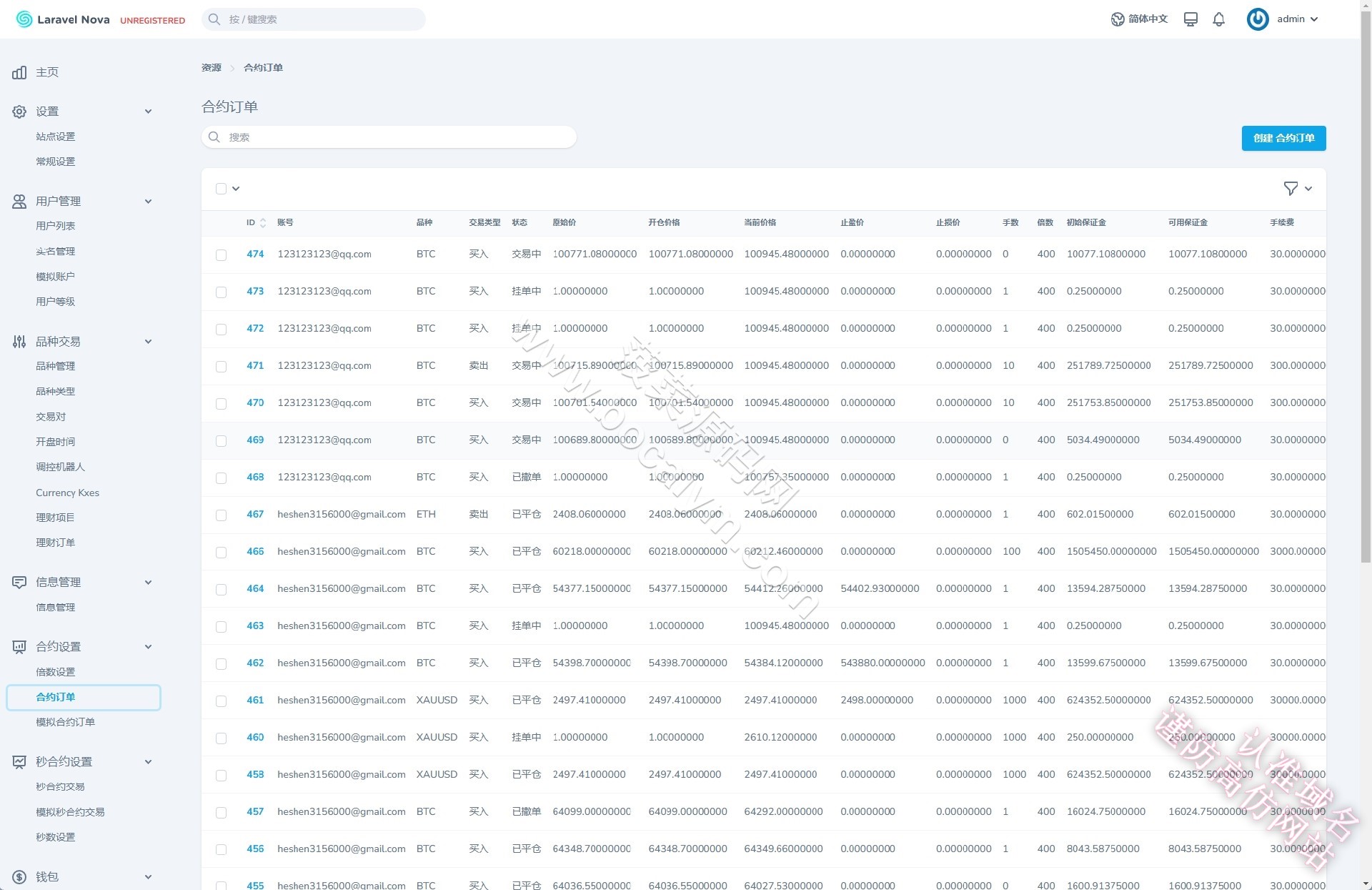Toggle the theme monitor icon
1372x890 pixels.
tap(1190, 19)
